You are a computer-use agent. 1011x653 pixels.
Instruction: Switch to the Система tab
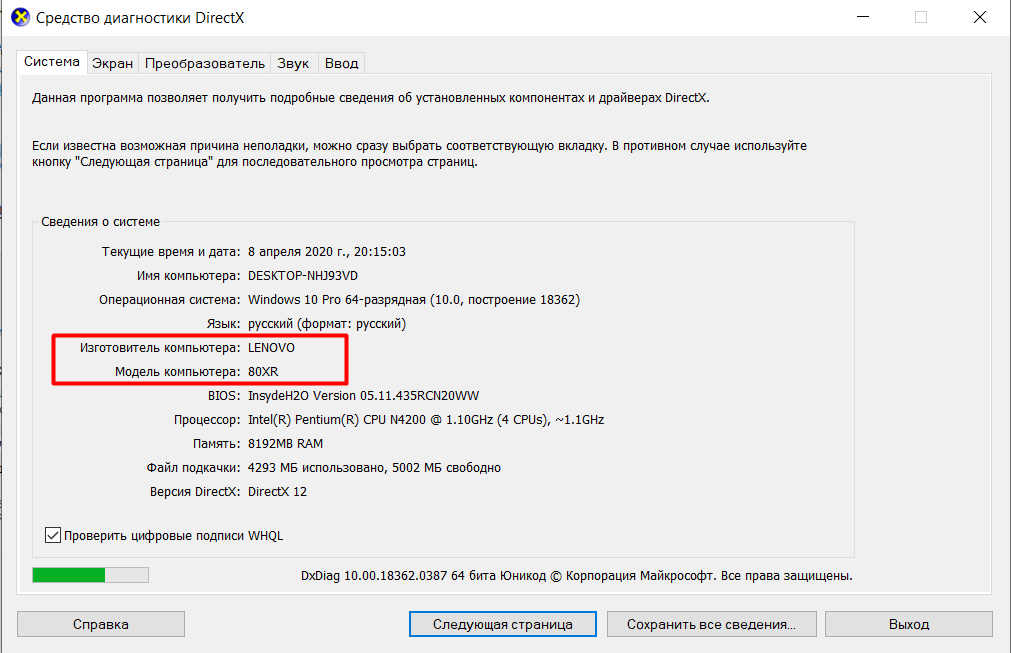pyautogui.click(x=52, y=62)
